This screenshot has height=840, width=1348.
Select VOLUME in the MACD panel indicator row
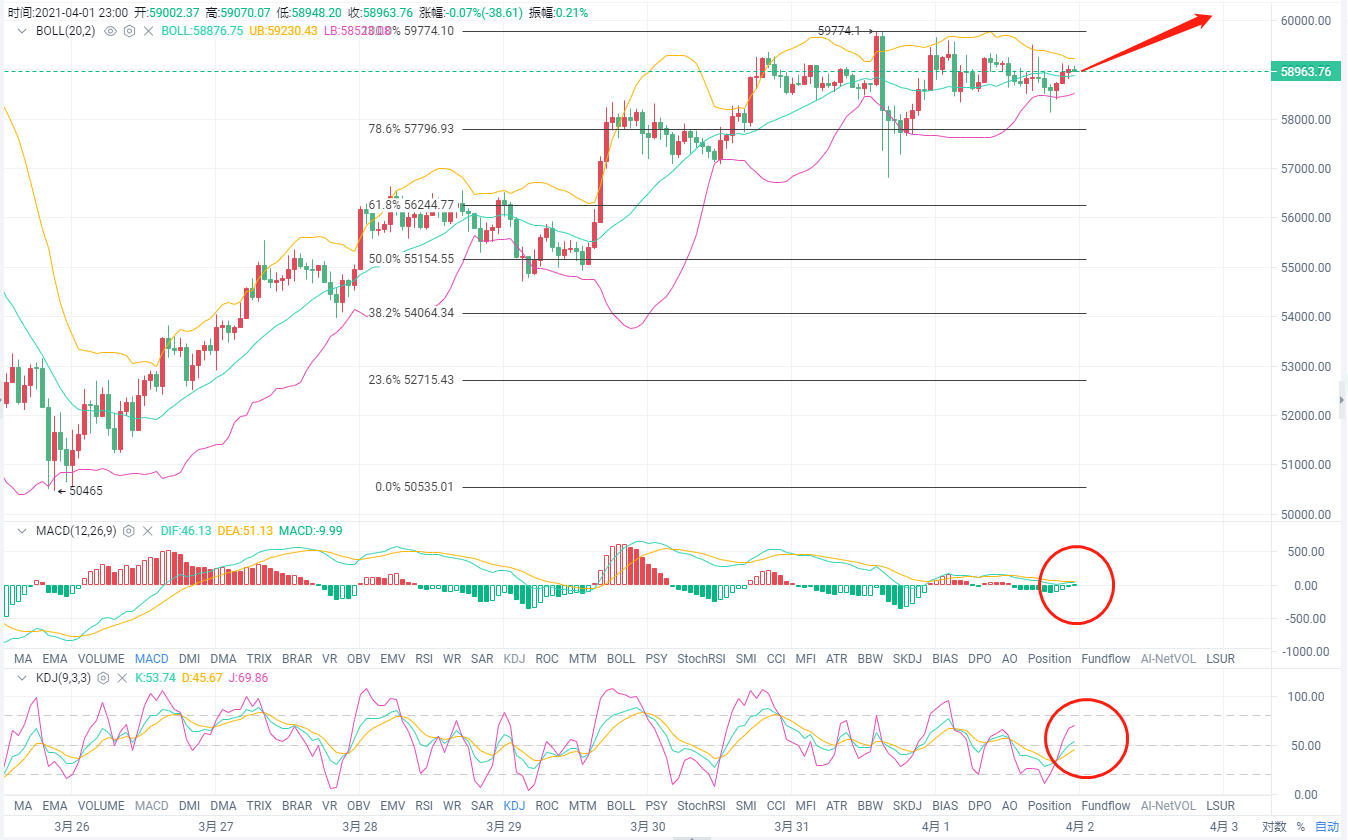[x=101, y=659]
